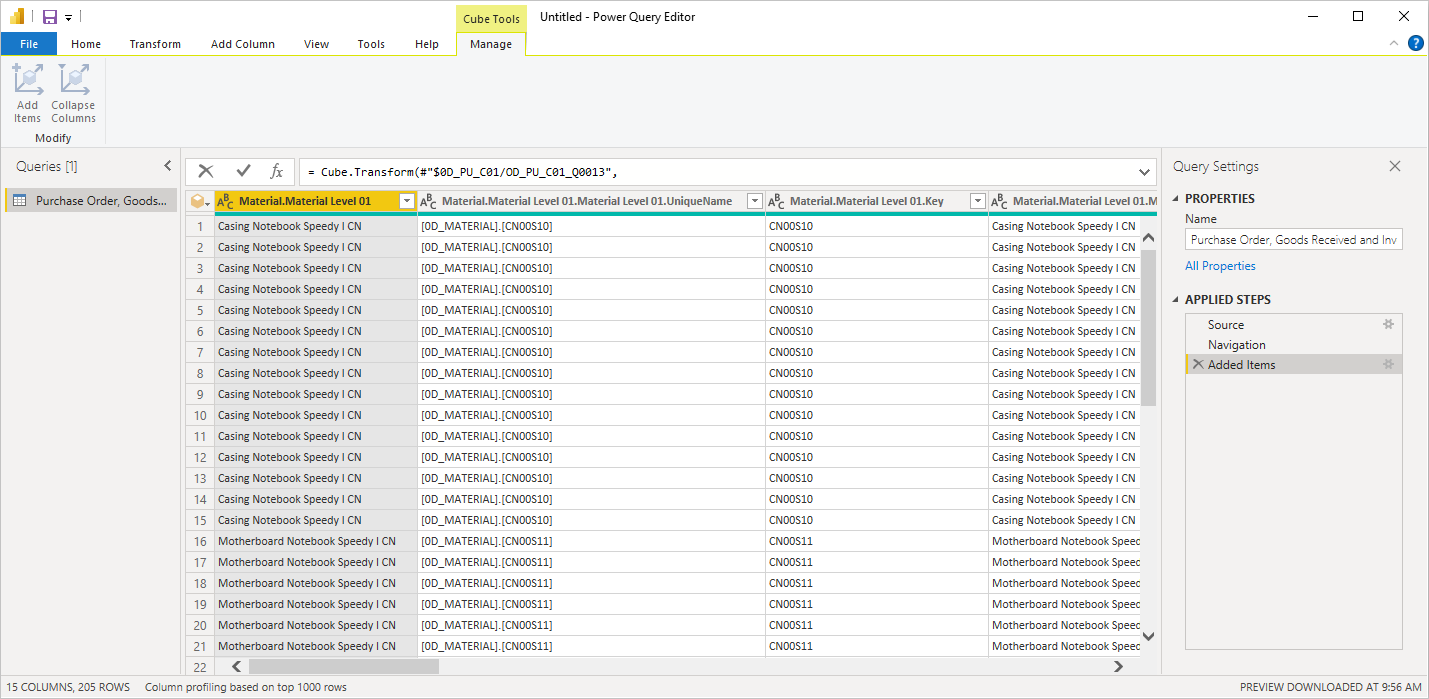The width and height of the screenshot is (1429, 699).
Task: Switch to the Manage tab
Action: point(491,44)
